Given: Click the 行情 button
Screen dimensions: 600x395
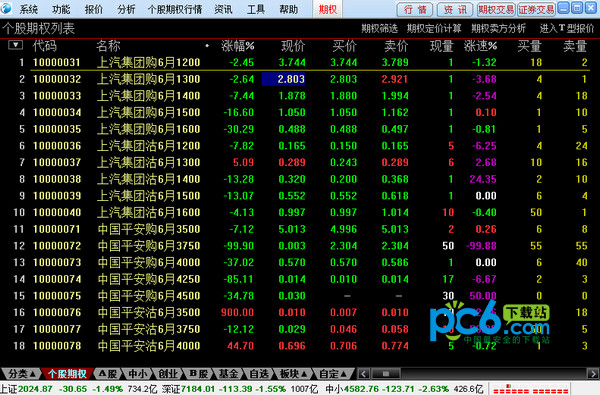Looking at the screenshot, I should point(415,10).
